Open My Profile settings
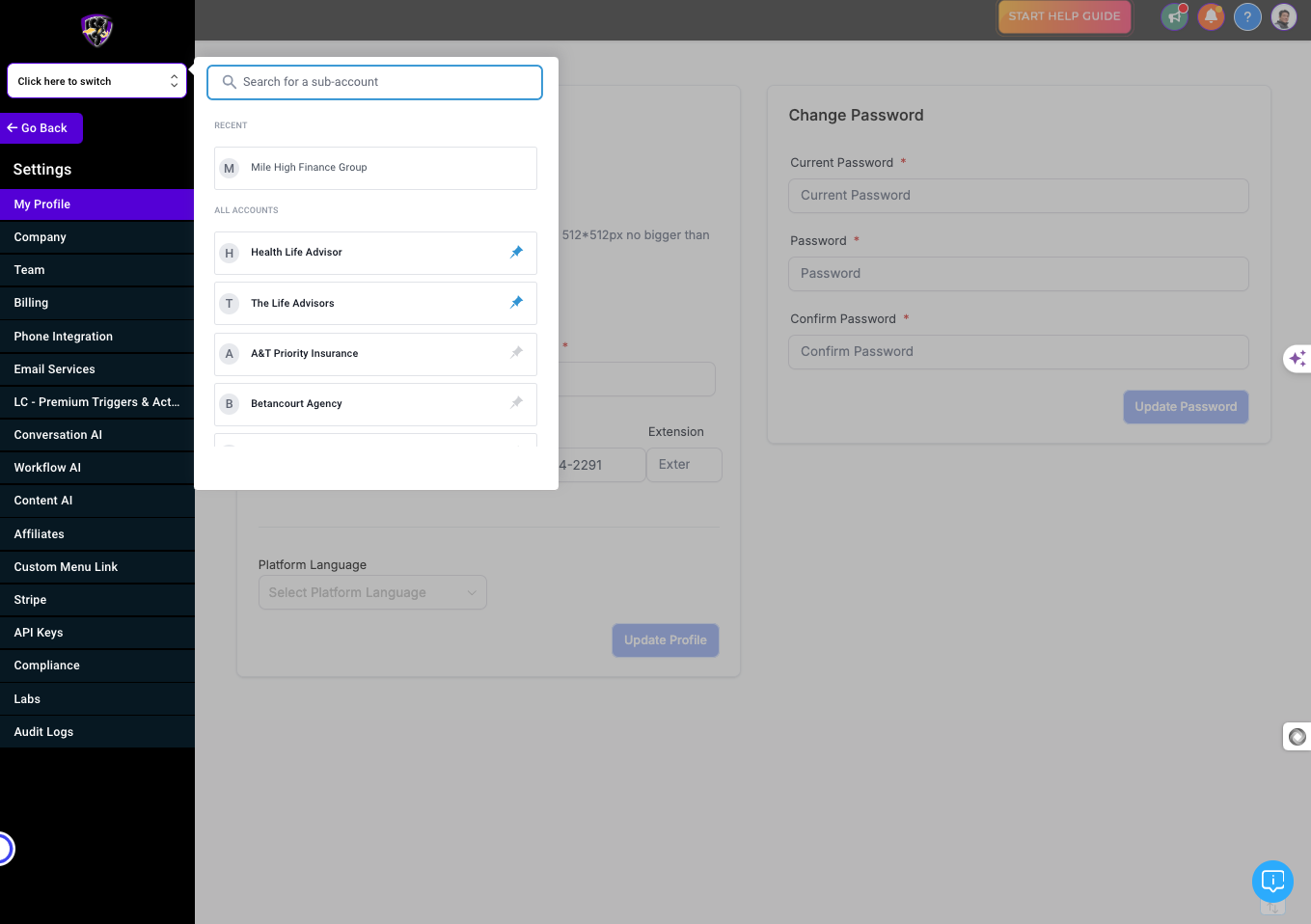1311x924 pixels. 96,204
